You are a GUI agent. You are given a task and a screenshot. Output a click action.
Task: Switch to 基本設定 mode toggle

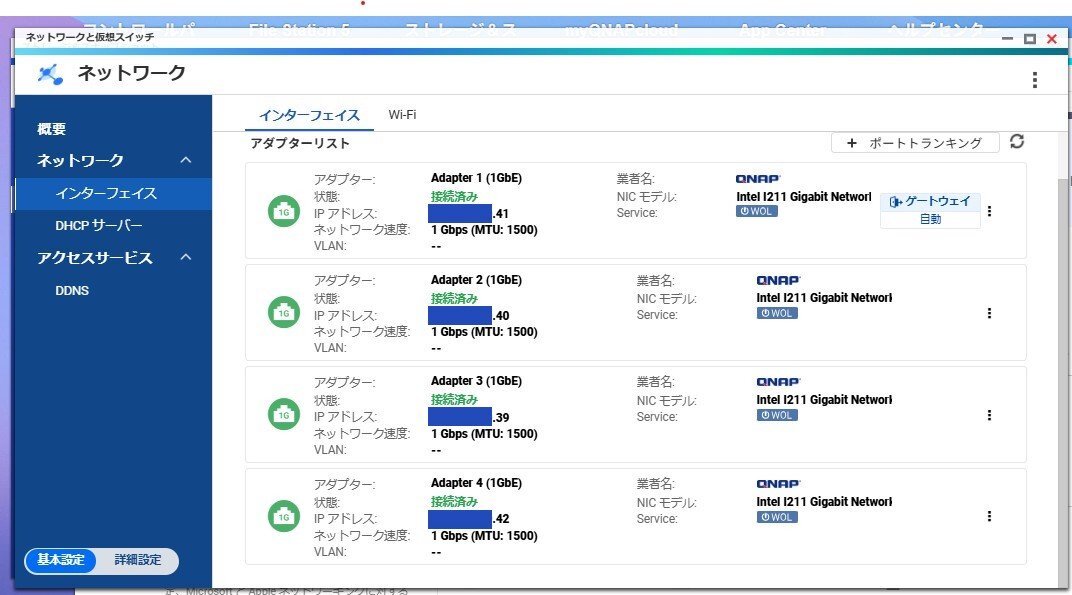coord(61,560)
